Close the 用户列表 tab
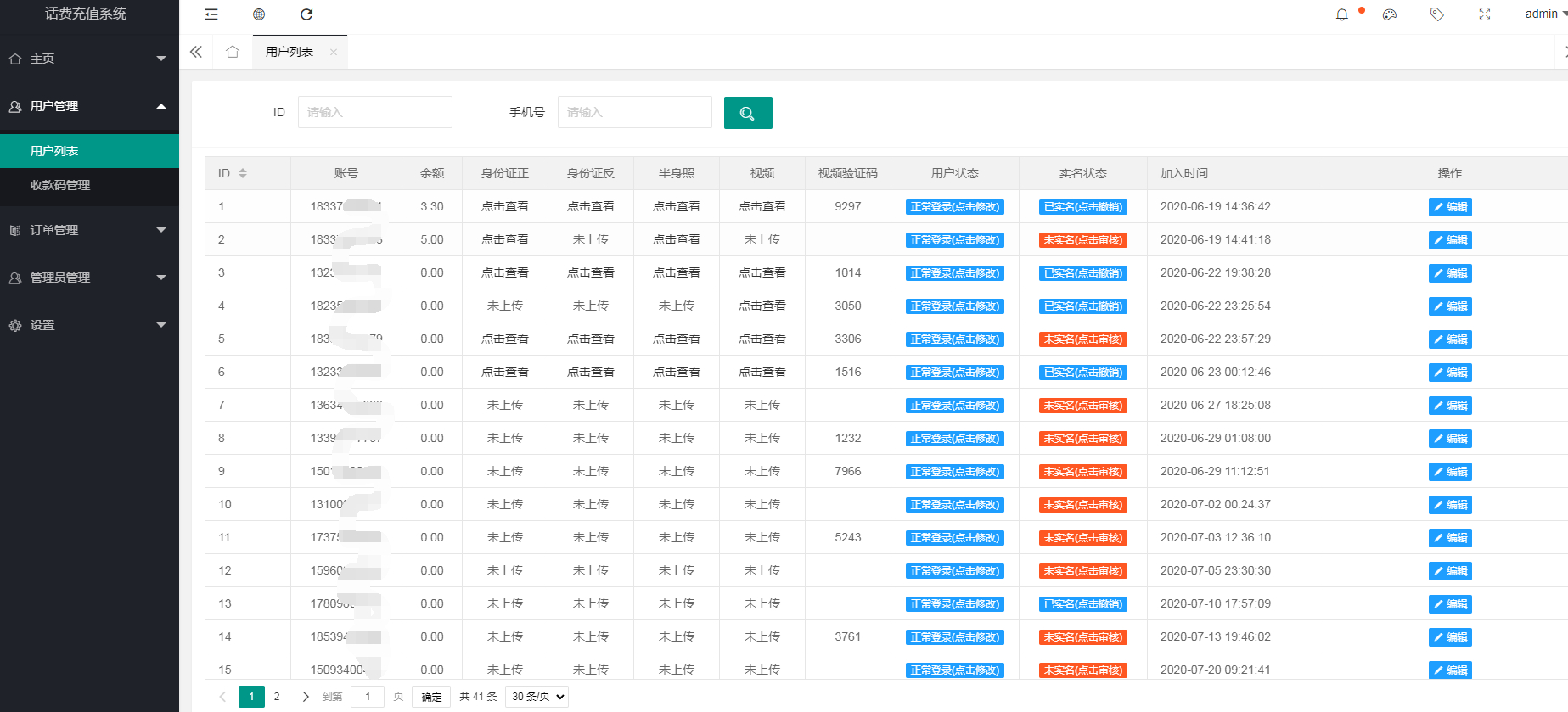This screenshot has height=712, width=1568. (334, 52)
